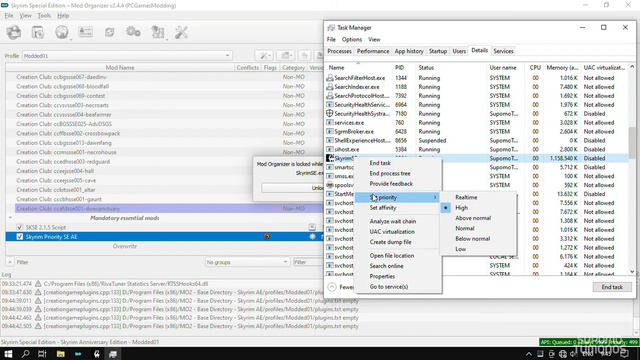
Task: Sort by the PID column header
Action: point(399,68)
